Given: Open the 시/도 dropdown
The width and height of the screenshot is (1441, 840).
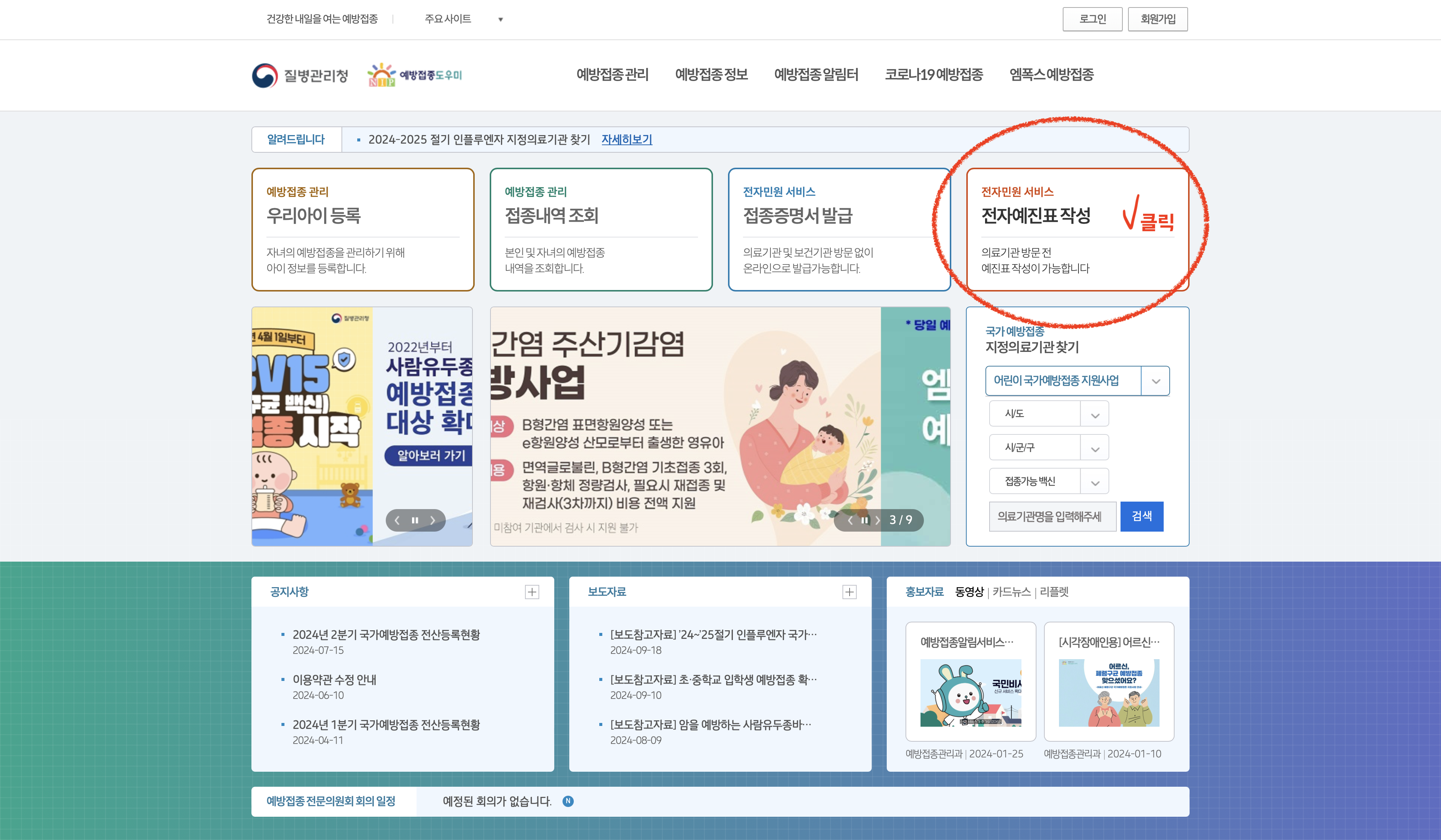Looking at the screenshot, I should 1049,413.
